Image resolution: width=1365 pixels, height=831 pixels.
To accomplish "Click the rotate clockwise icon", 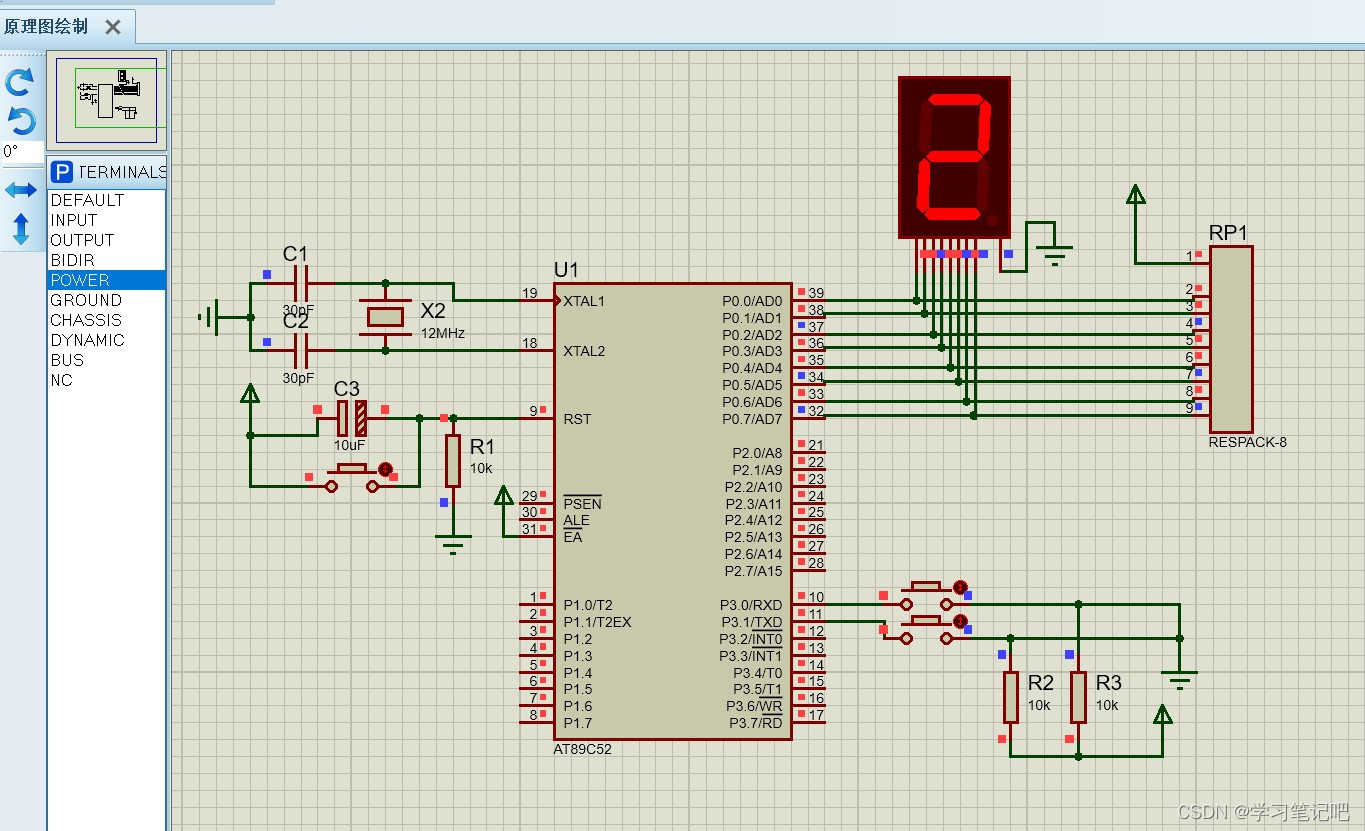I will click(20, 82).
